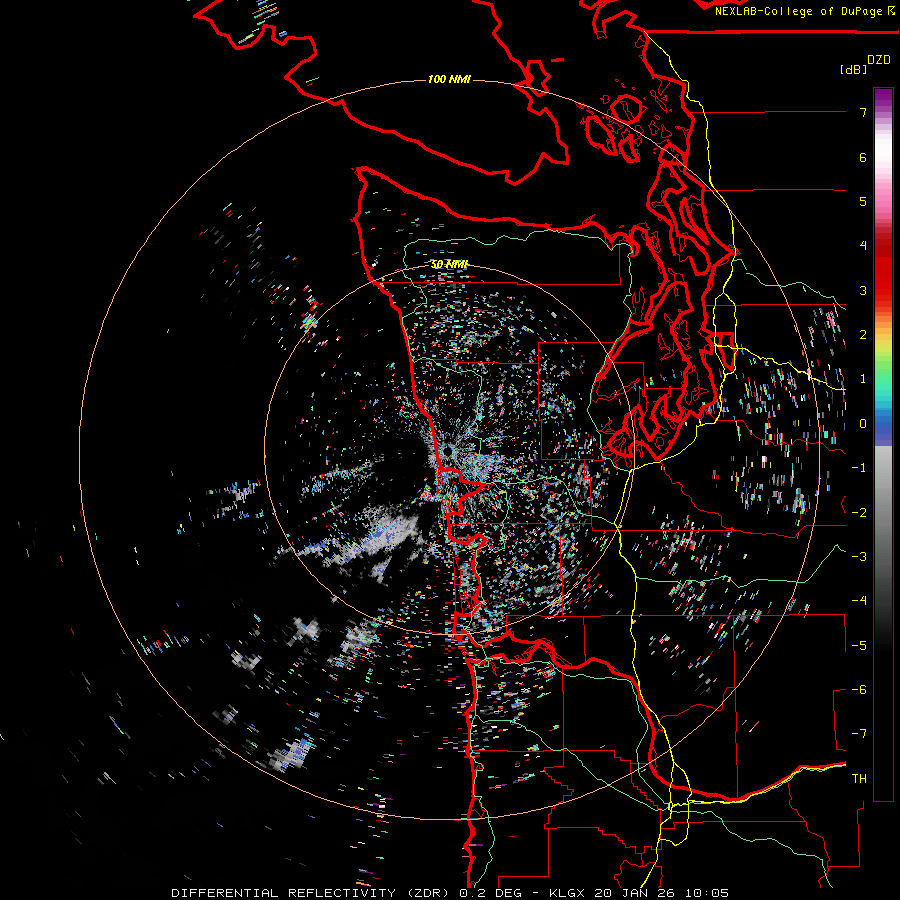Click the vertical ZDR color bar

pos(883,444)
